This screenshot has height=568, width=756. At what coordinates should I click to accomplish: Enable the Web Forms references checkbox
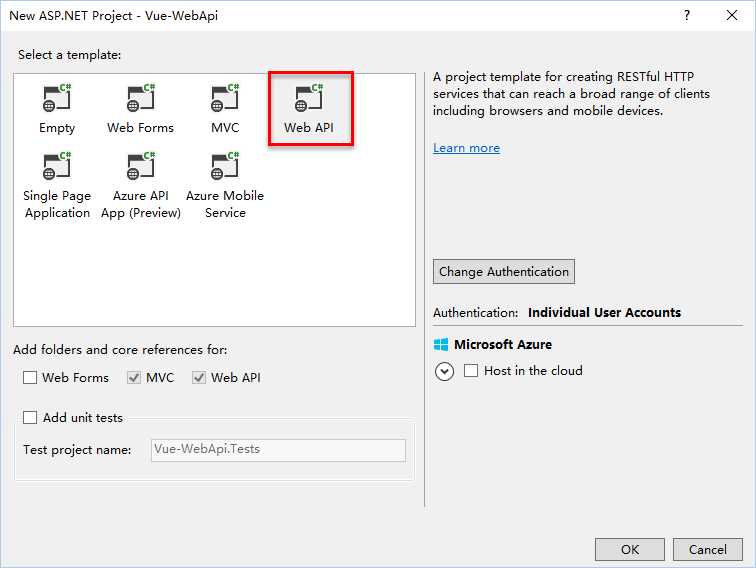30,378
